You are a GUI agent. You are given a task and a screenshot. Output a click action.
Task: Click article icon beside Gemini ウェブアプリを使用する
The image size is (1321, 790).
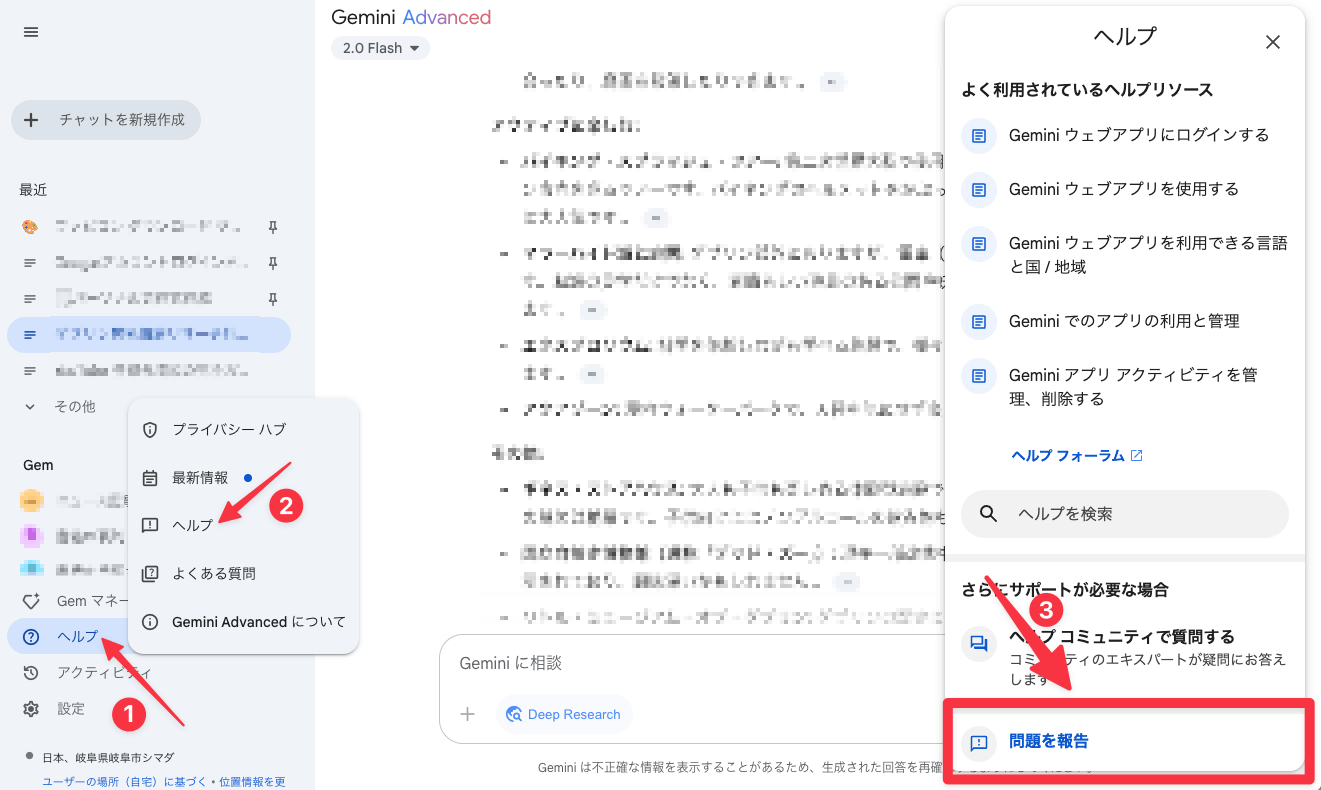click(x=979, y=189)
